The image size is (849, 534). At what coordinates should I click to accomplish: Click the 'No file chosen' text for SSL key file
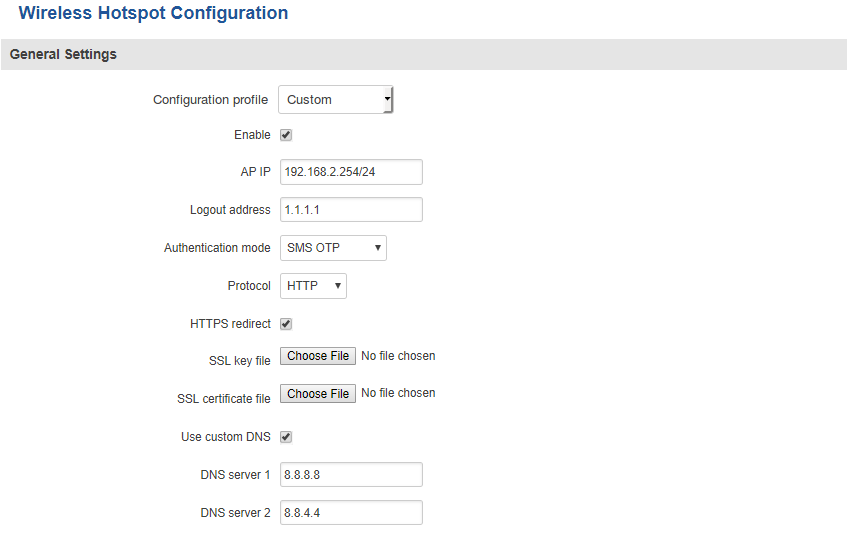398,356
